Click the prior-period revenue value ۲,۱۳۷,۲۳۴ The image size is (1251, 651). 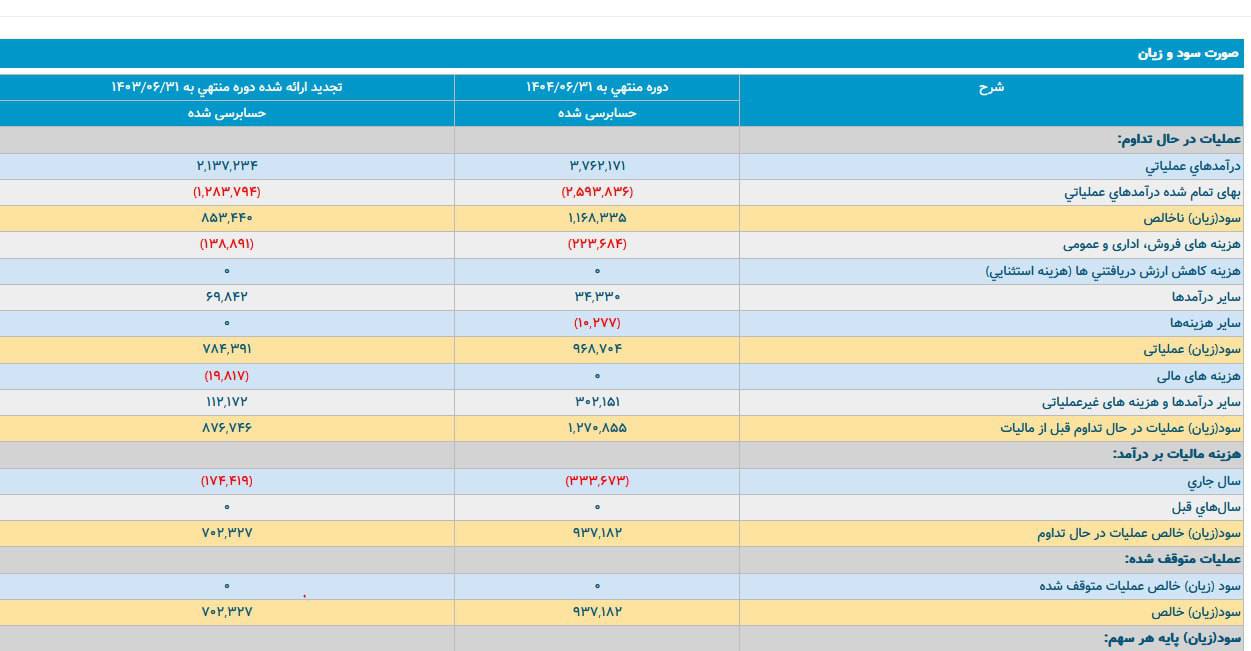(x=227, y=166)
